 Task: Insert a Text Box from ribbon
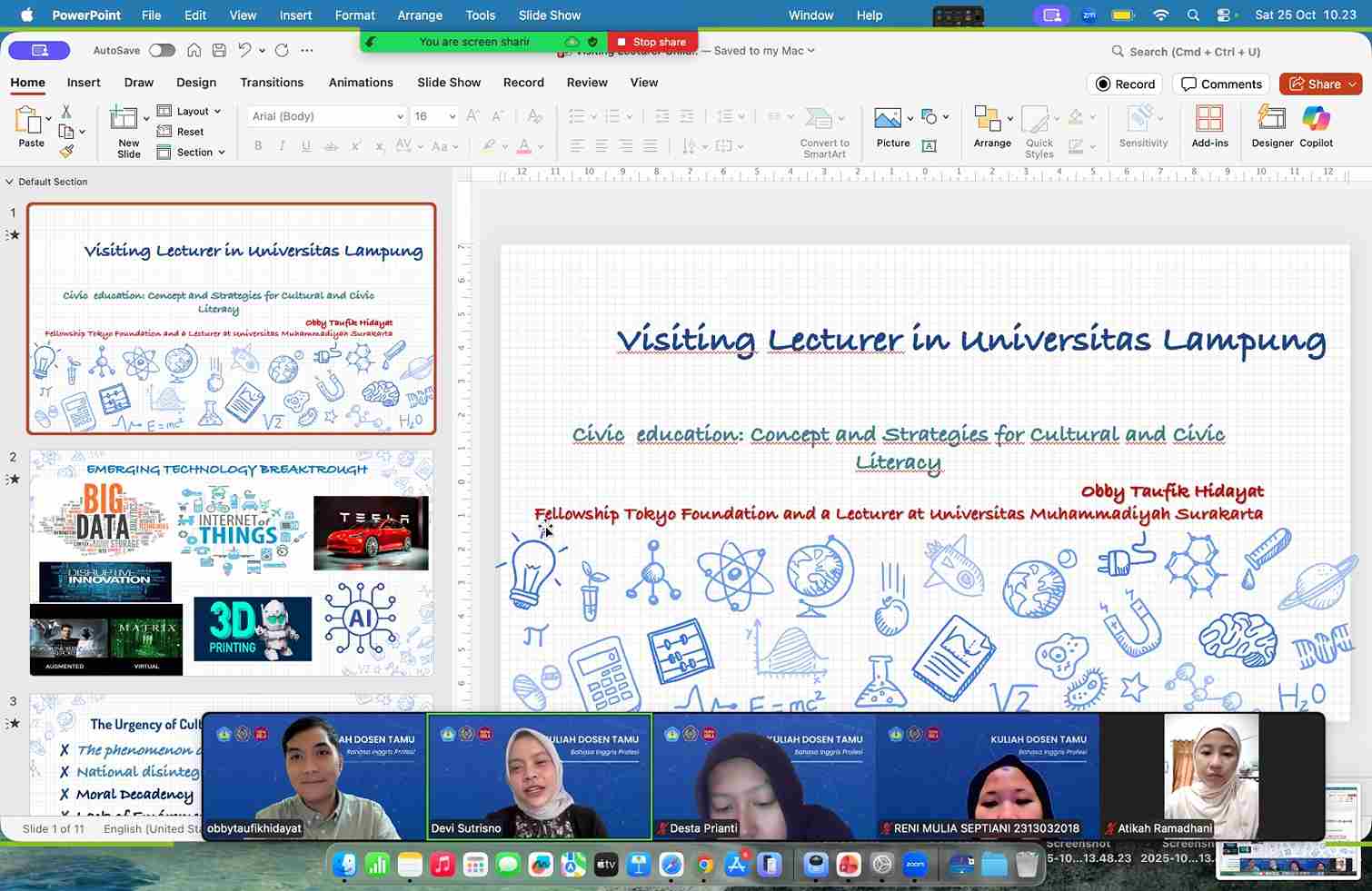tap(929, 145)
